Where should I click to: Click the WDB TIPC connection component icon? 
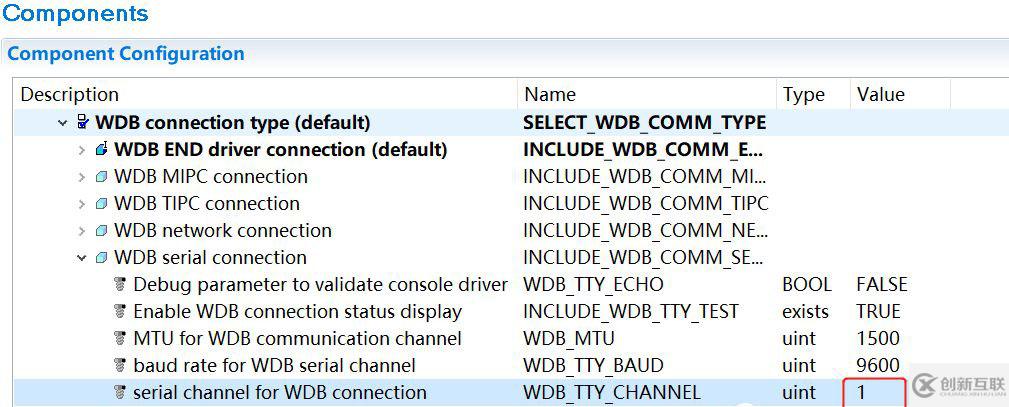pyautogui.click(x=101, y=204)
